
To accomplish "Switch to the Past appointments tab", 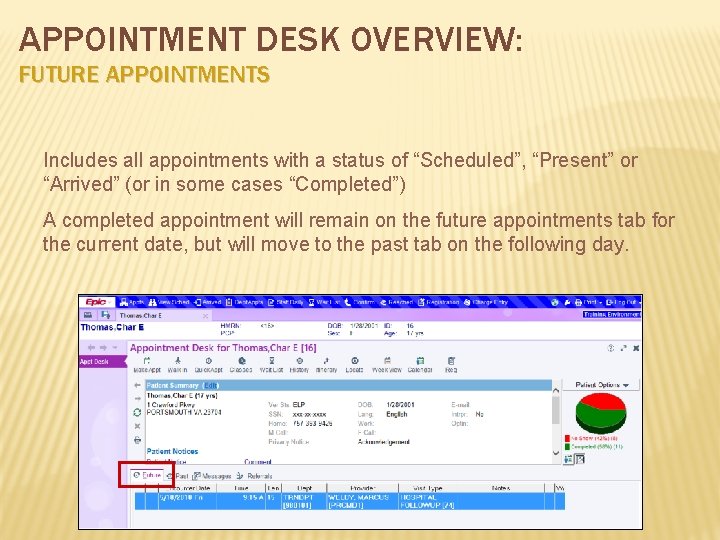I will [178, 476].
